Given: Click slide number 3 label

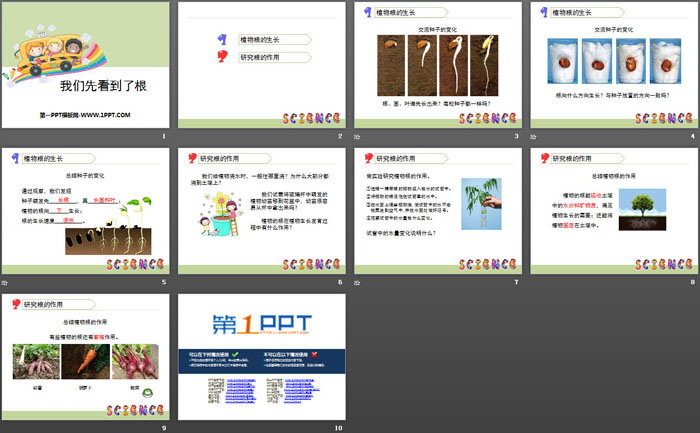Looking at the screenshot, I should (517, 136).
